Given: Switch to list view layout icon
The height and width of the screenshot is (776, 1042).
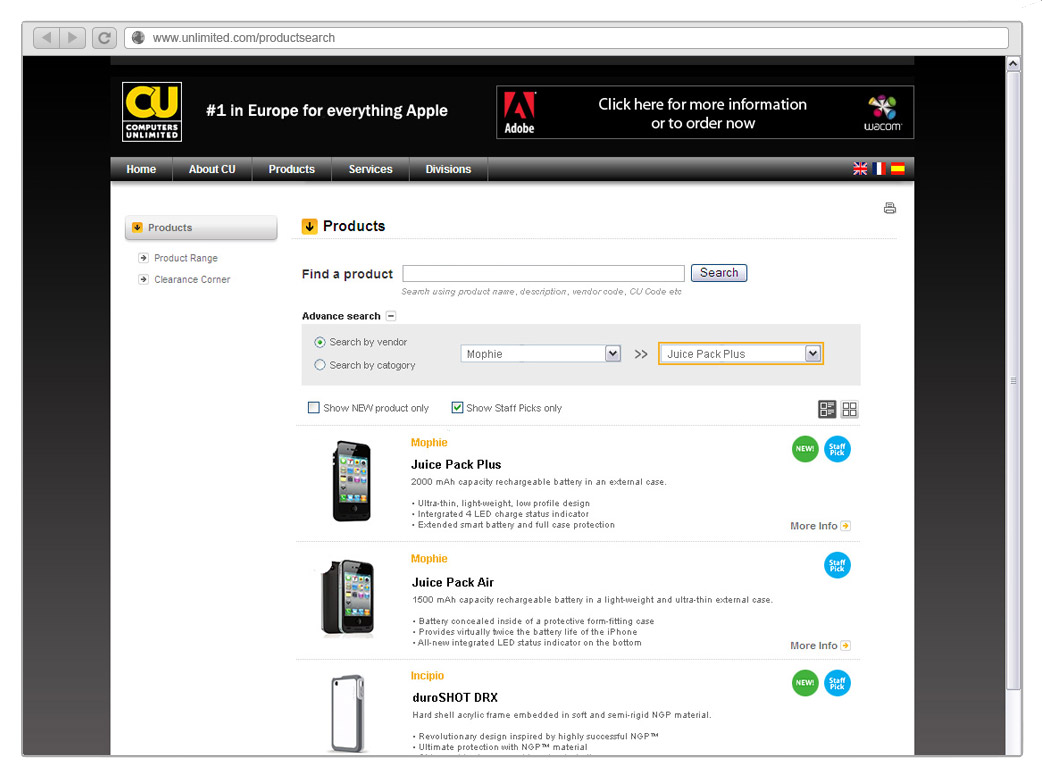Looking at the screenshot, I should (827, 409).
